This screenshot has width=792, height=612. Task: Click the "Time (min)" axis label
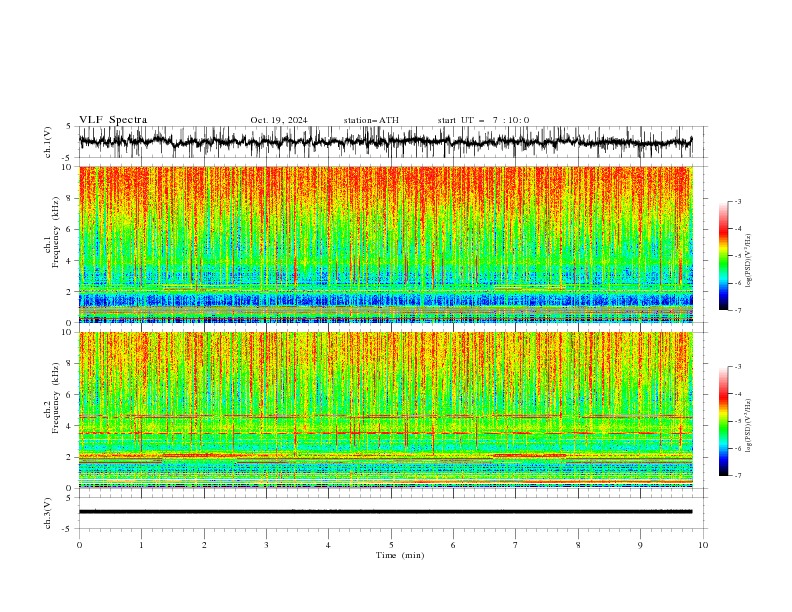point(400,555)
